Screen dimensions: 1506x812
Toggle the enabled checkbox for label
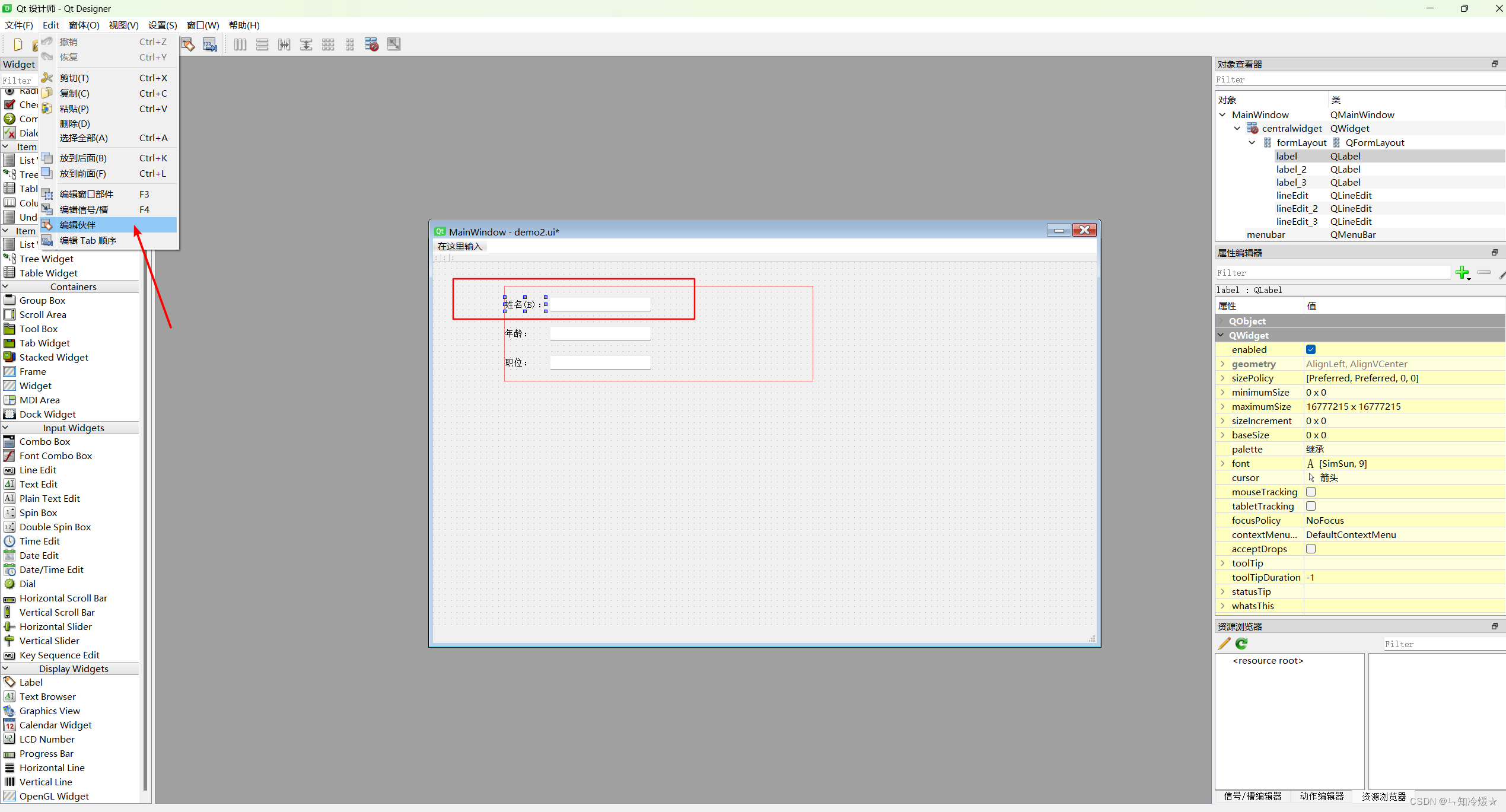[x=1312, y=349]
